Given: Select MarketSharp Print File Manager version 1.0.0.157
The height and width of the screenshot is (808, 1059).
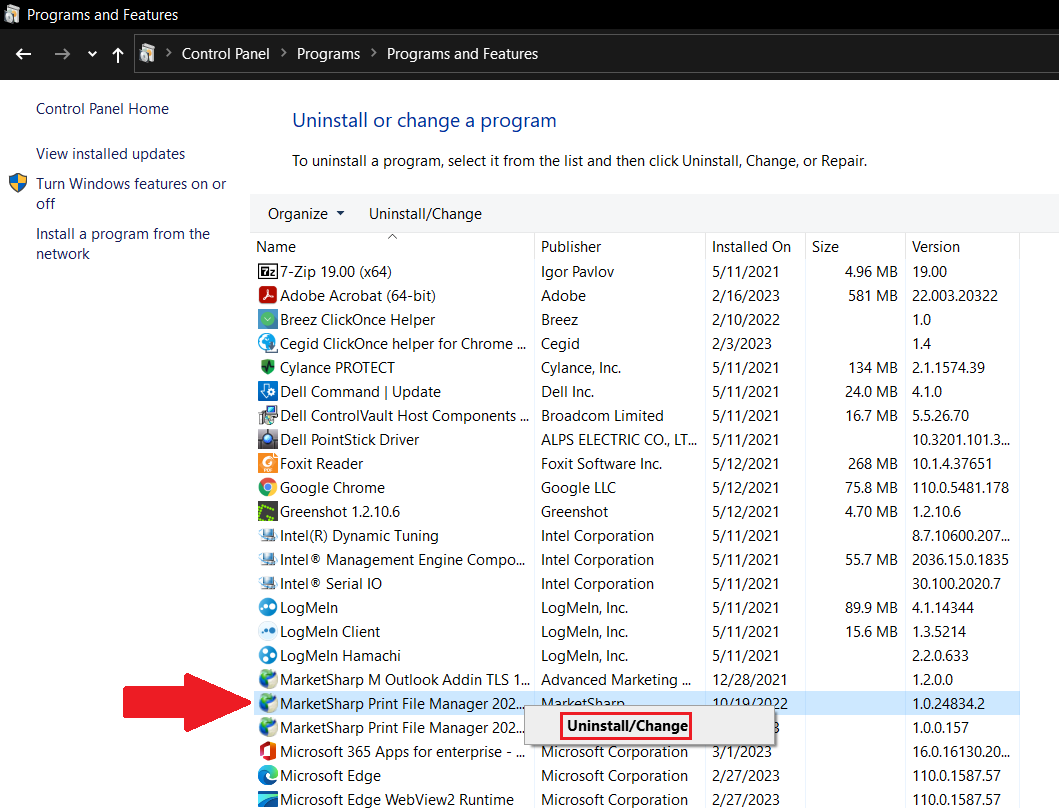Looking at the screenshot, I should coord(402,728).
